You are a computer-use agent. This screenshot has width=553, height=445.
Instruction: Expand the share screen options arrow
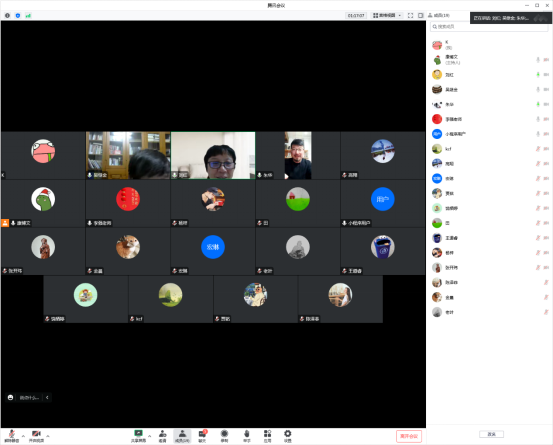click(x=150, y=436)
